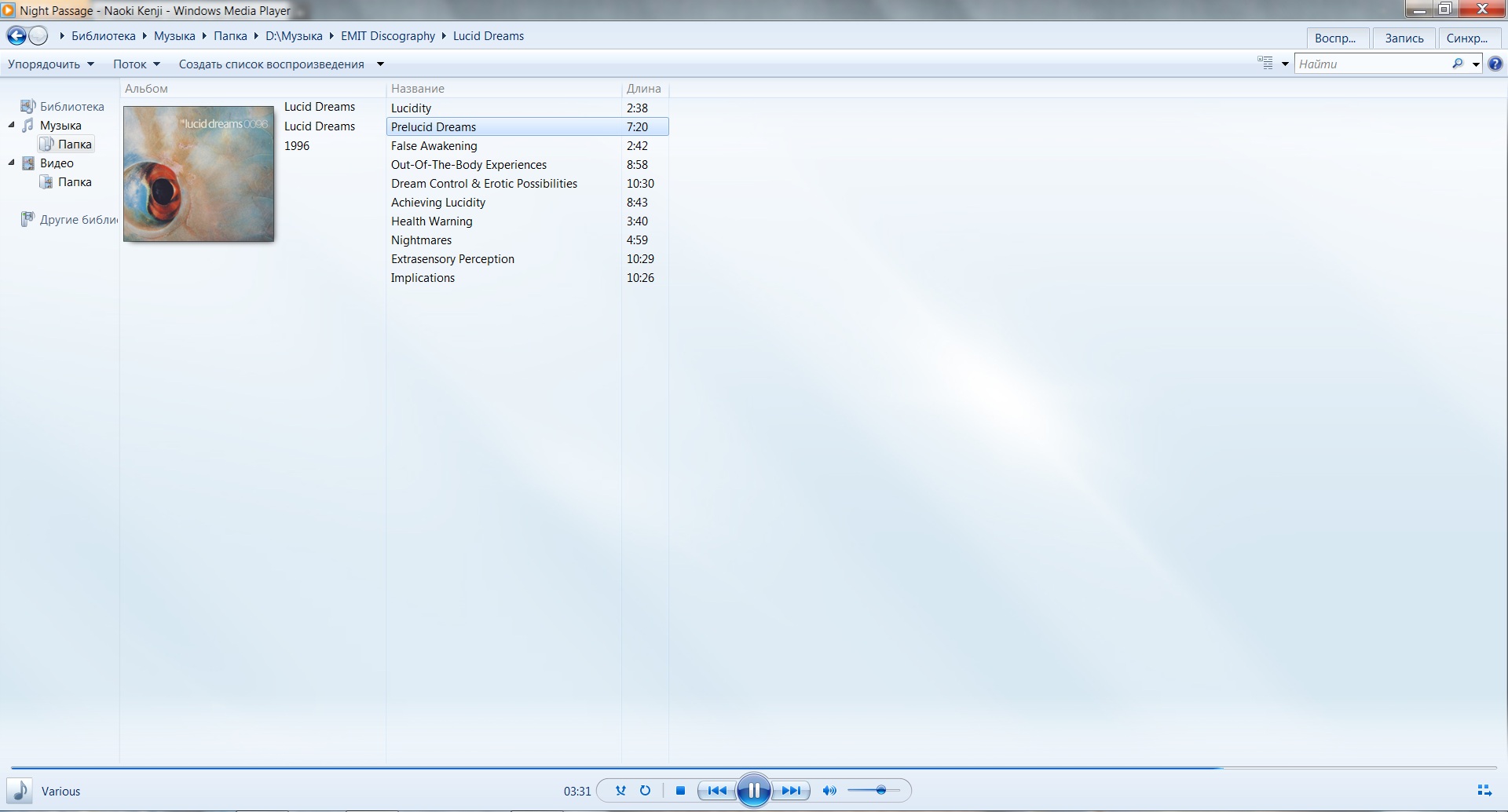Image resolution: width=1508 pixels, height=812 pixels.
Task: Open the Воспр... playback tab
Action: coord(1338,38)
